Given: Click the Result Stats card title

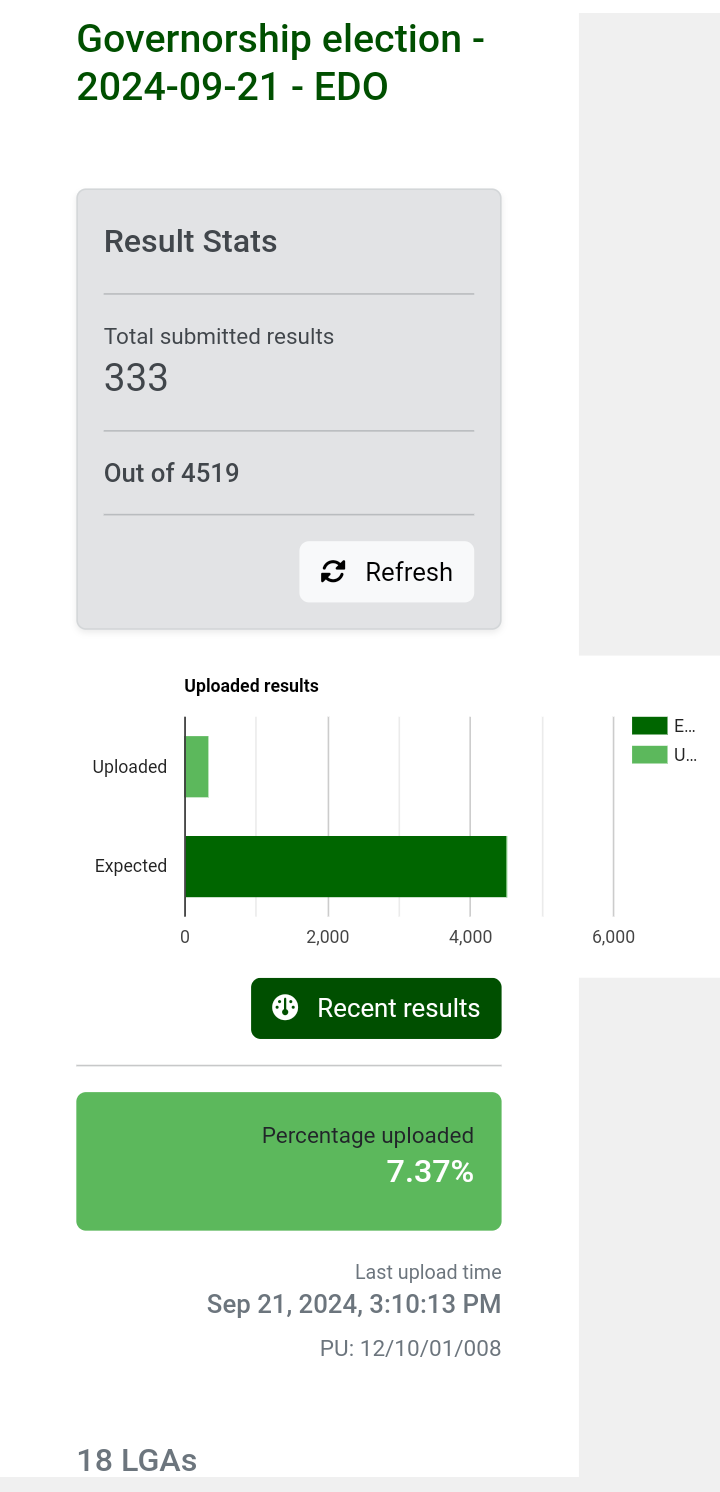Looking at the screenshot, I should pos(191,241).
